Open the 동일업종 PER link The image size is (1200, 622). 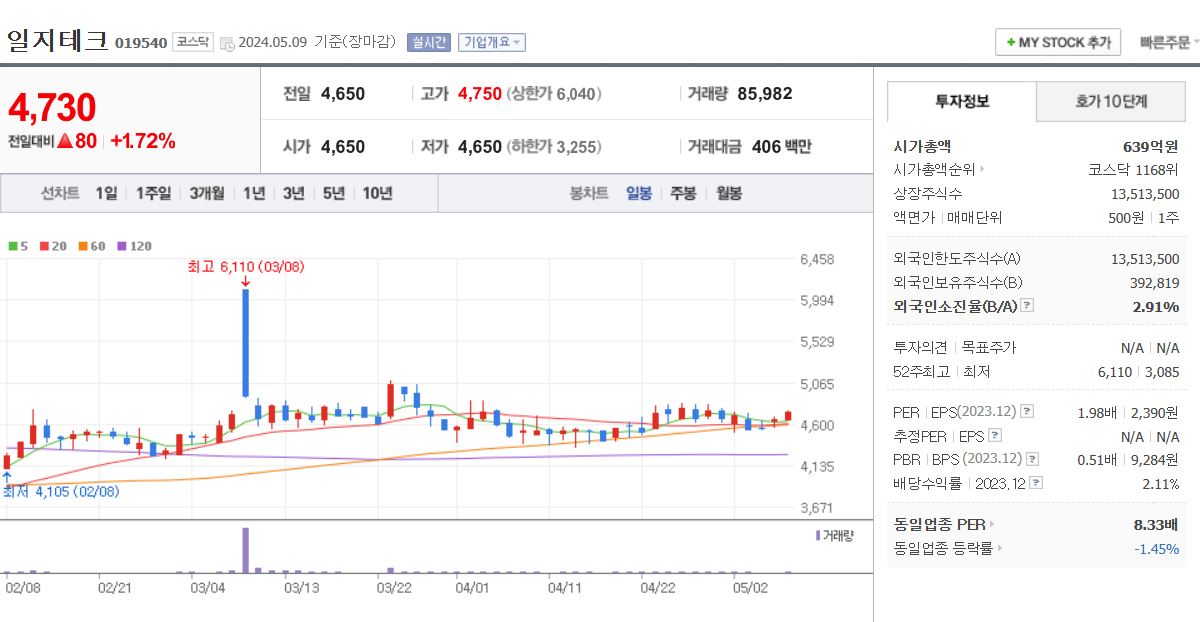click(940, 524)
